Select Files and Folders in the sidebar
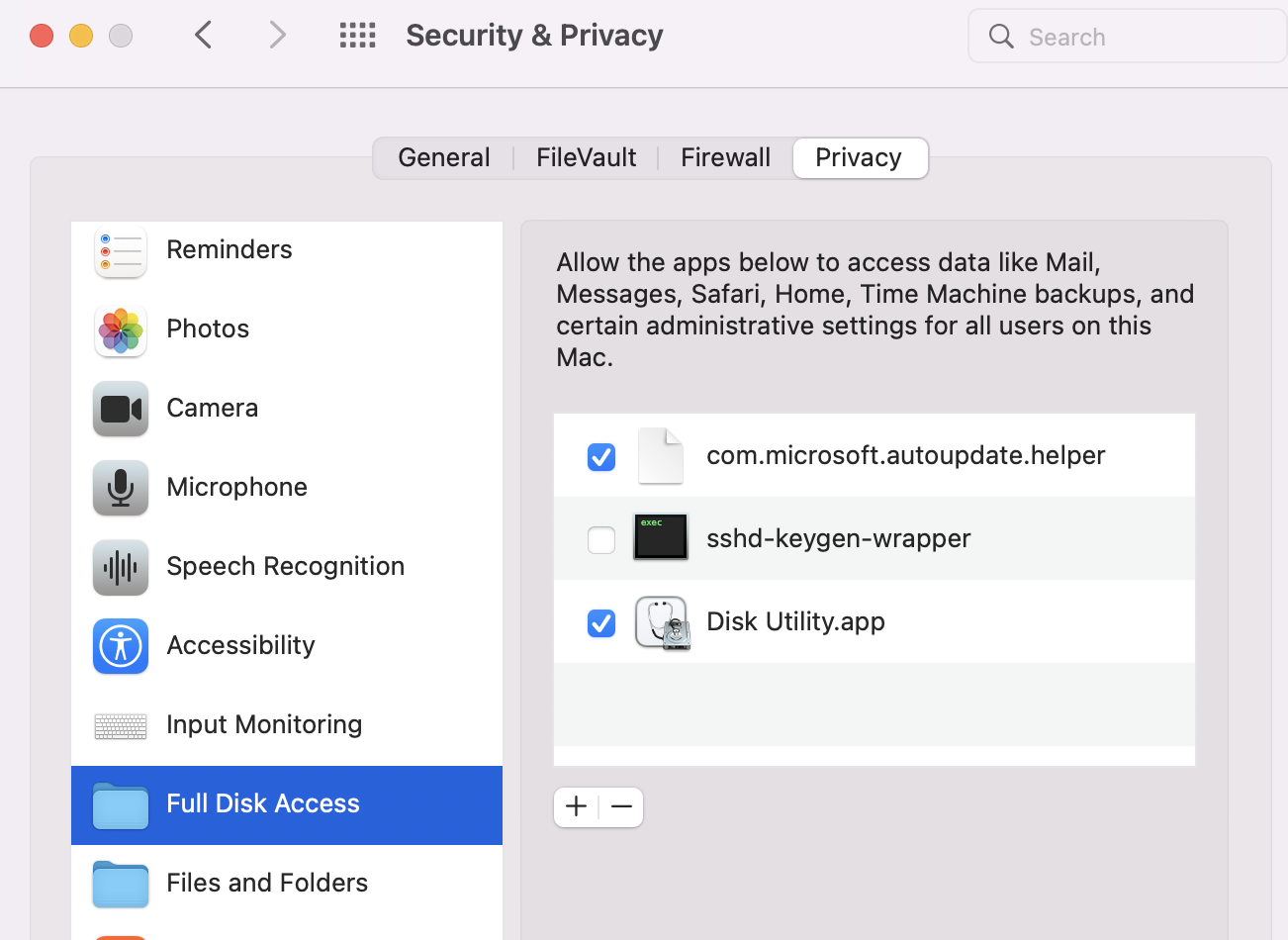Image resolution: width=1288 pixels, height=940 pixels. point(267,883)
